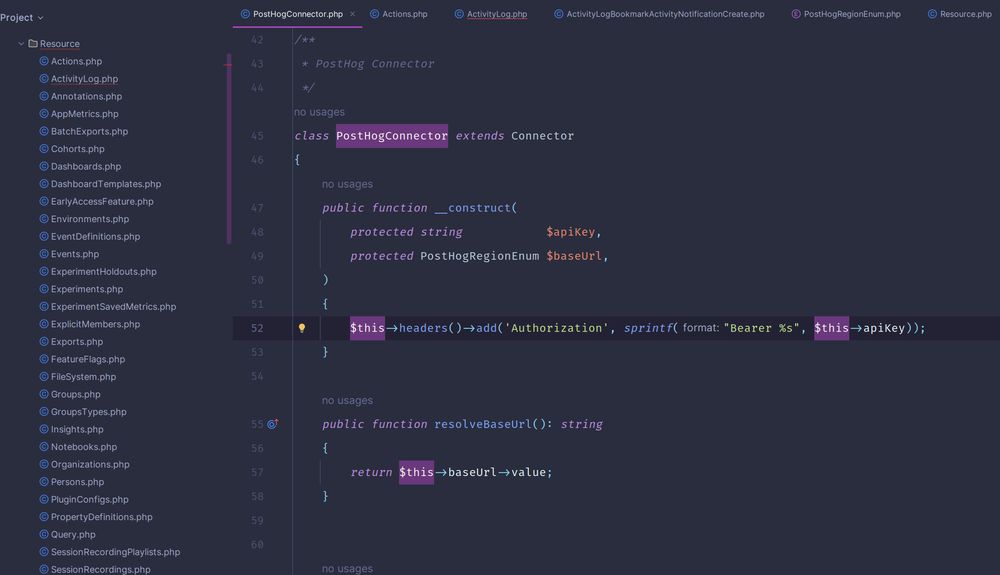Switch to the PostHogConnector.php tab
The height and width of the screenshot is (575, 1000).
tap(297, 14)
